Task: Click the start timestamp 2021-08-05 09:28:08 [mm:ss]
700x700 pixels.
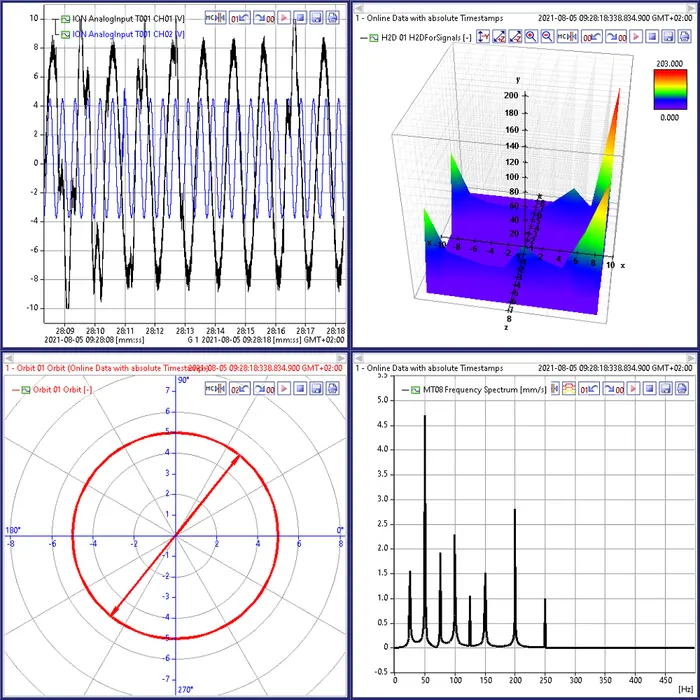Action: click(x=94, y=340)
